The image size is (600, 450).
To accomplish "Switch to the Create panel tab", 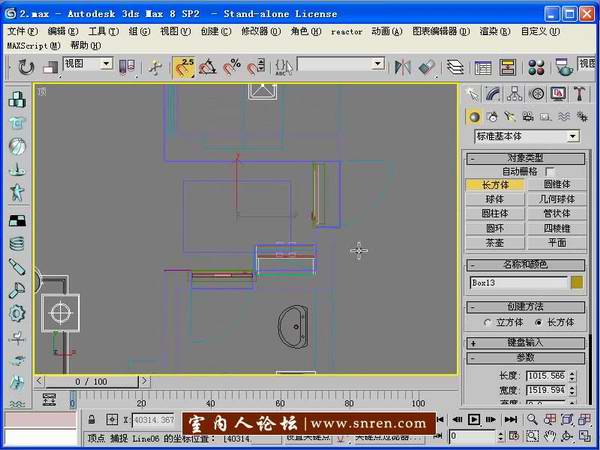I will coord(472,94).
